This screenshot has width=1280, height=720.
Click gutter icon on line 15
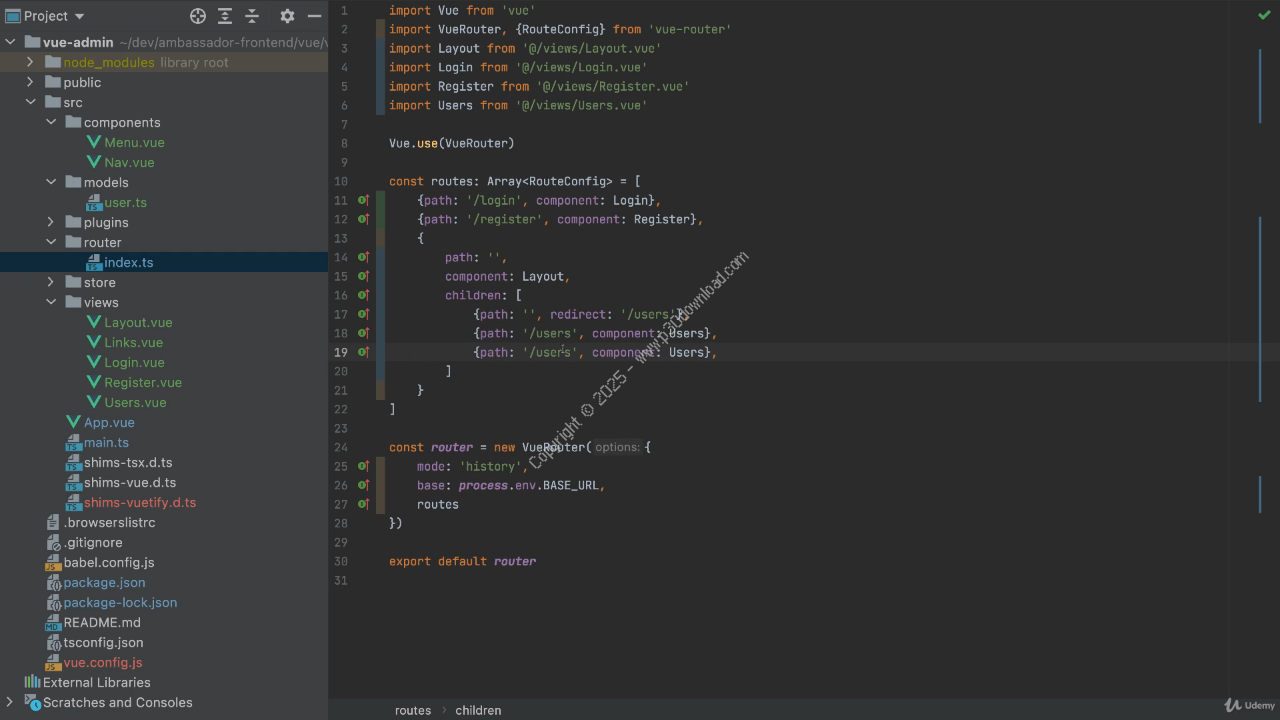pos(364,276)
